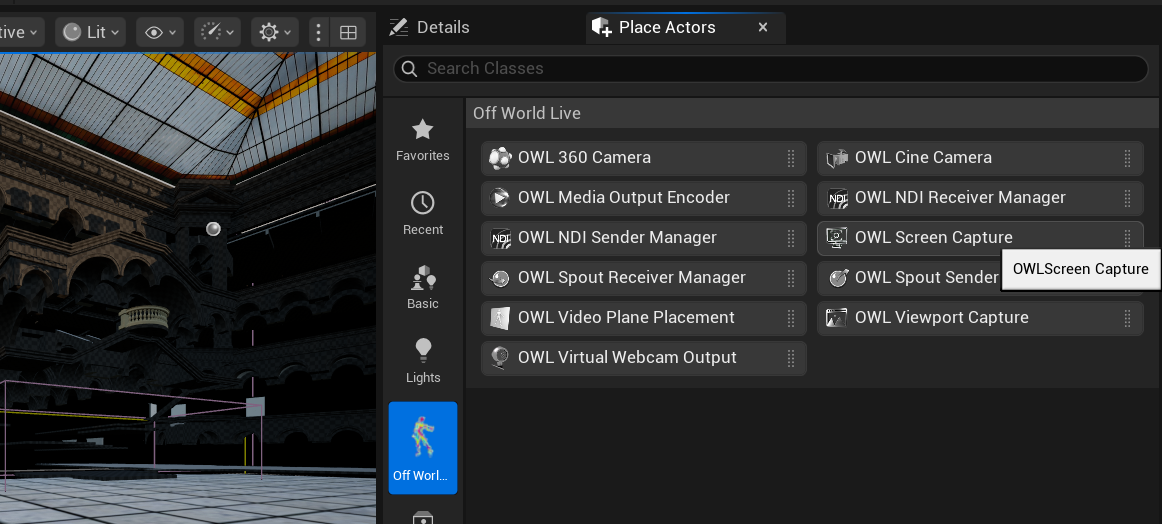The height and width of the screenshot is (524, 1162).
Task: Click the OWL Virtual Webcam Output icon
Action: [x=500, y=357]
